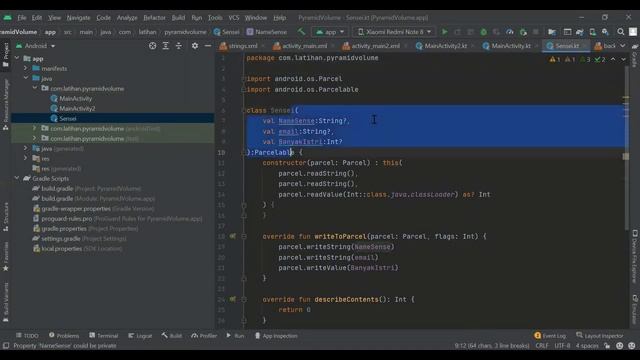Open Project panel settings gear
640x360 pixels.
point(195,46)
